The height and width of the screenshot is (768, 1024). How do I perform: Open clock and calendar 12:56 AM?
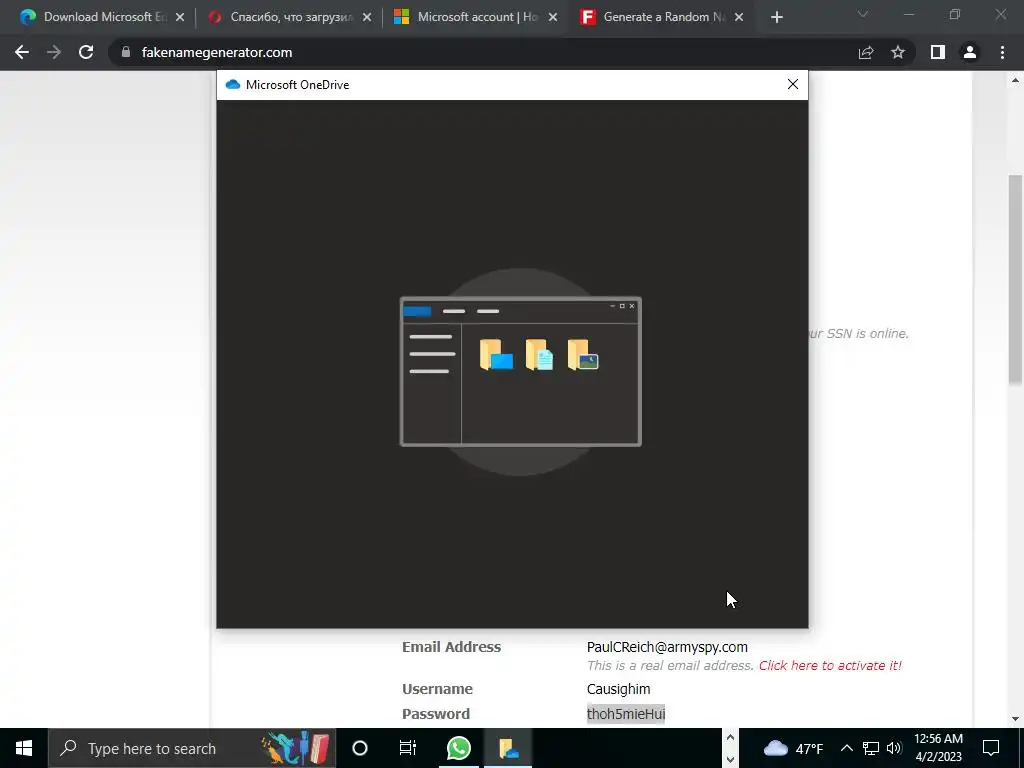coord(938,748)
